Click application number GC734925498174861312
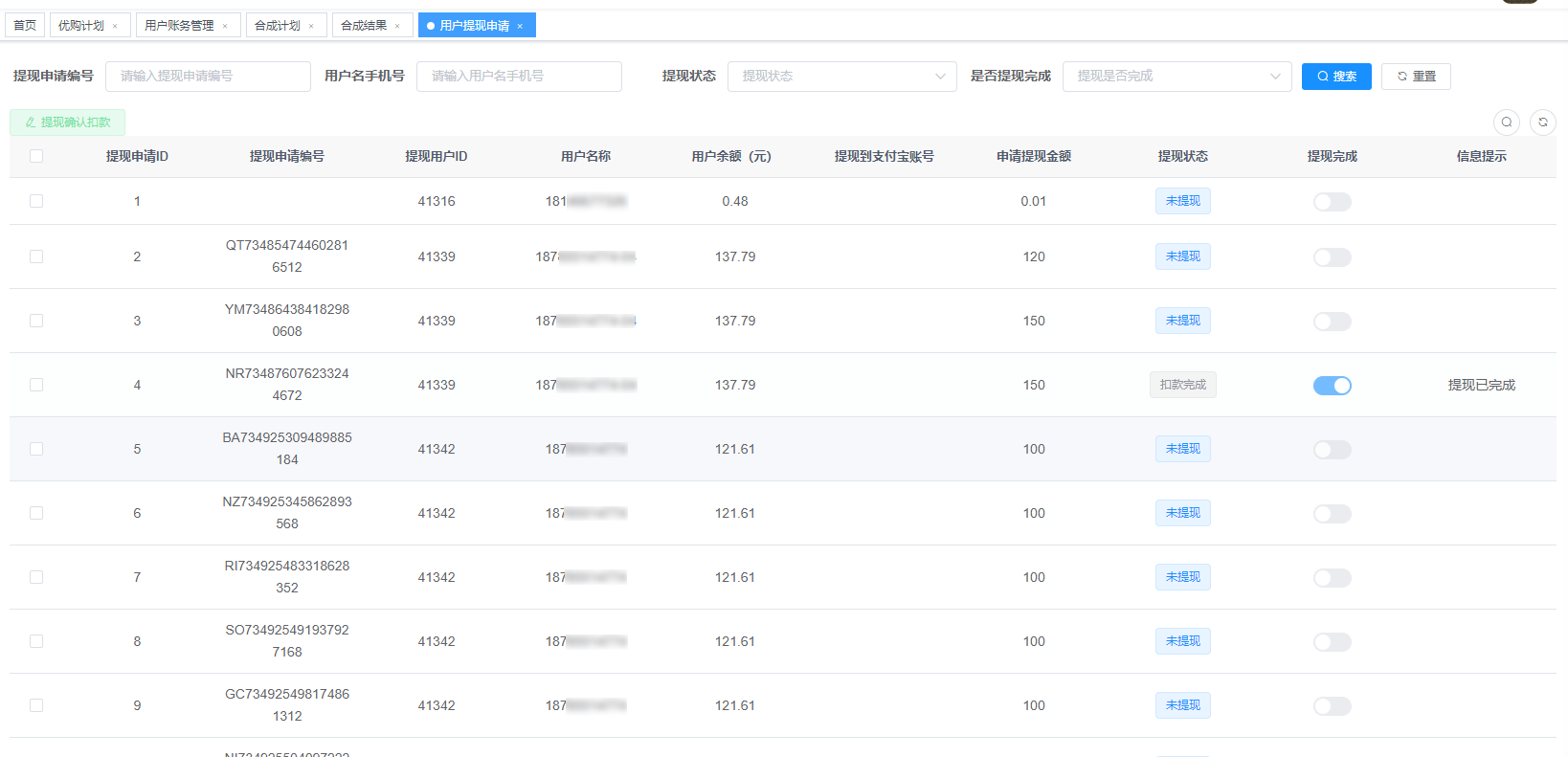The image size is (1568, 757). [287, 705]
